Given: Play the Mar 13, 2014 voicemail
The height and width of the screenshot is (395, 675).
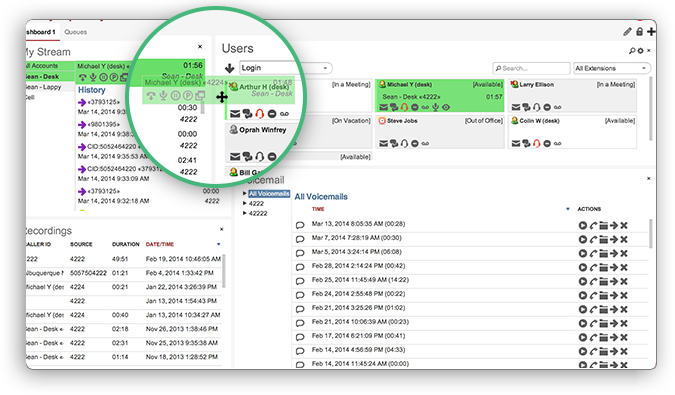Looking at the screenshot, I should point(582,225).
